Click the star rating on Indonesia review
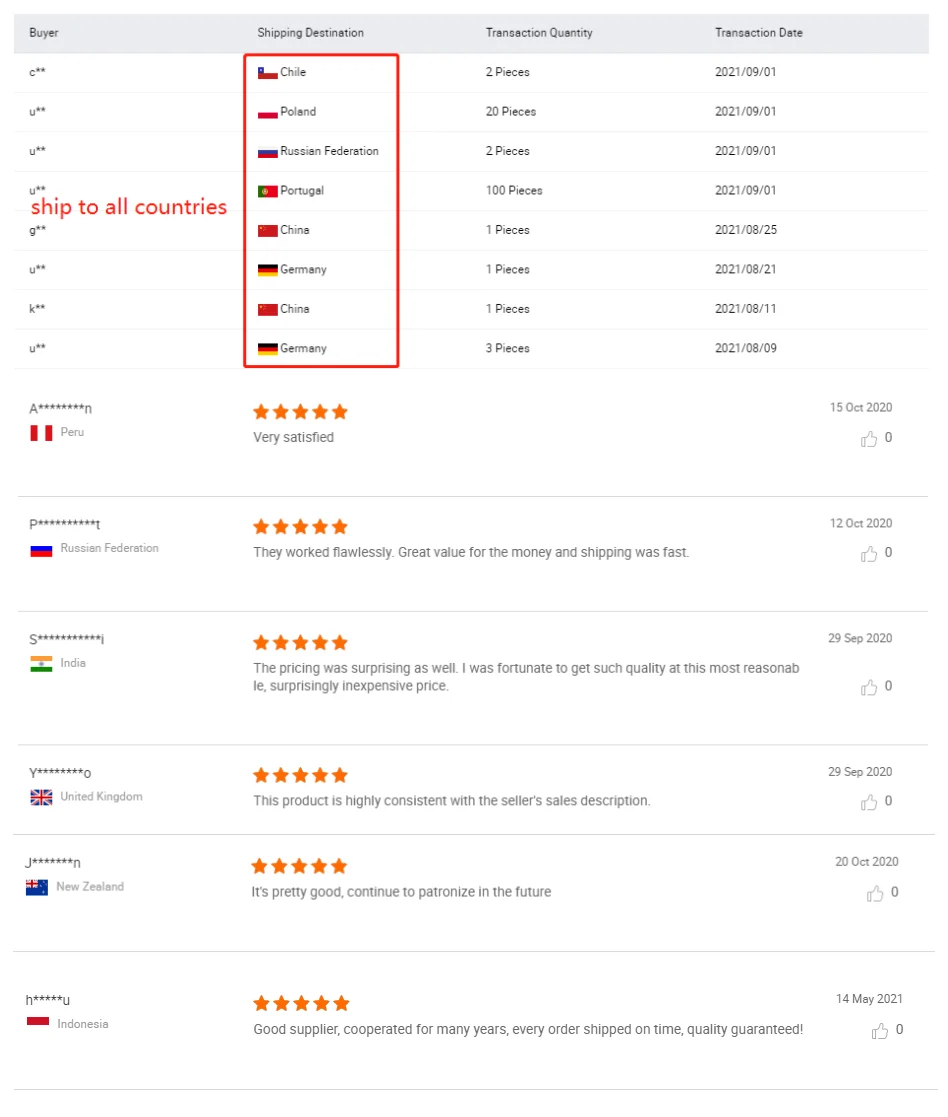 pyautogui.click(x=300, y=1003)
